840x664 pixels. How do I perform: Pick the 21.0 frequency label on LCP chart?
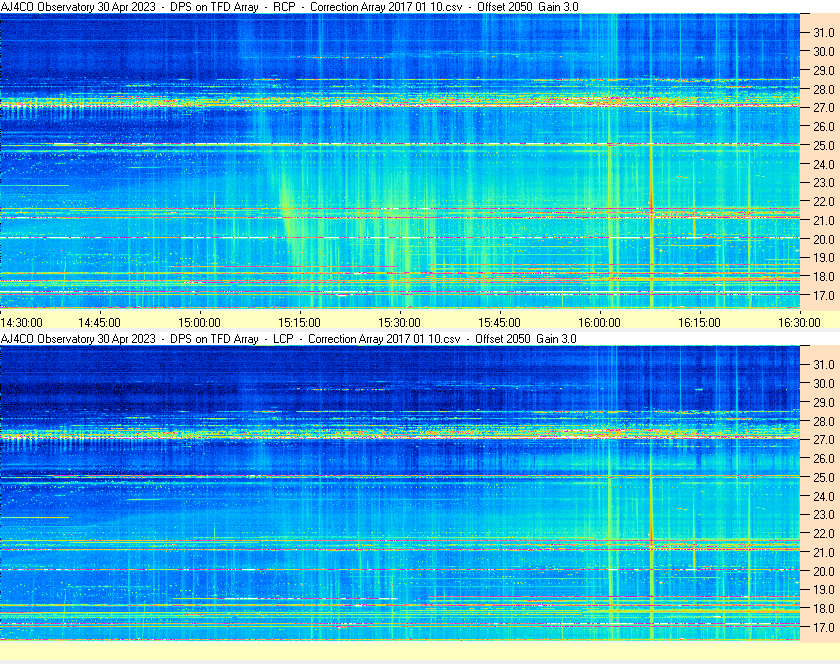[x=824, y=552]
